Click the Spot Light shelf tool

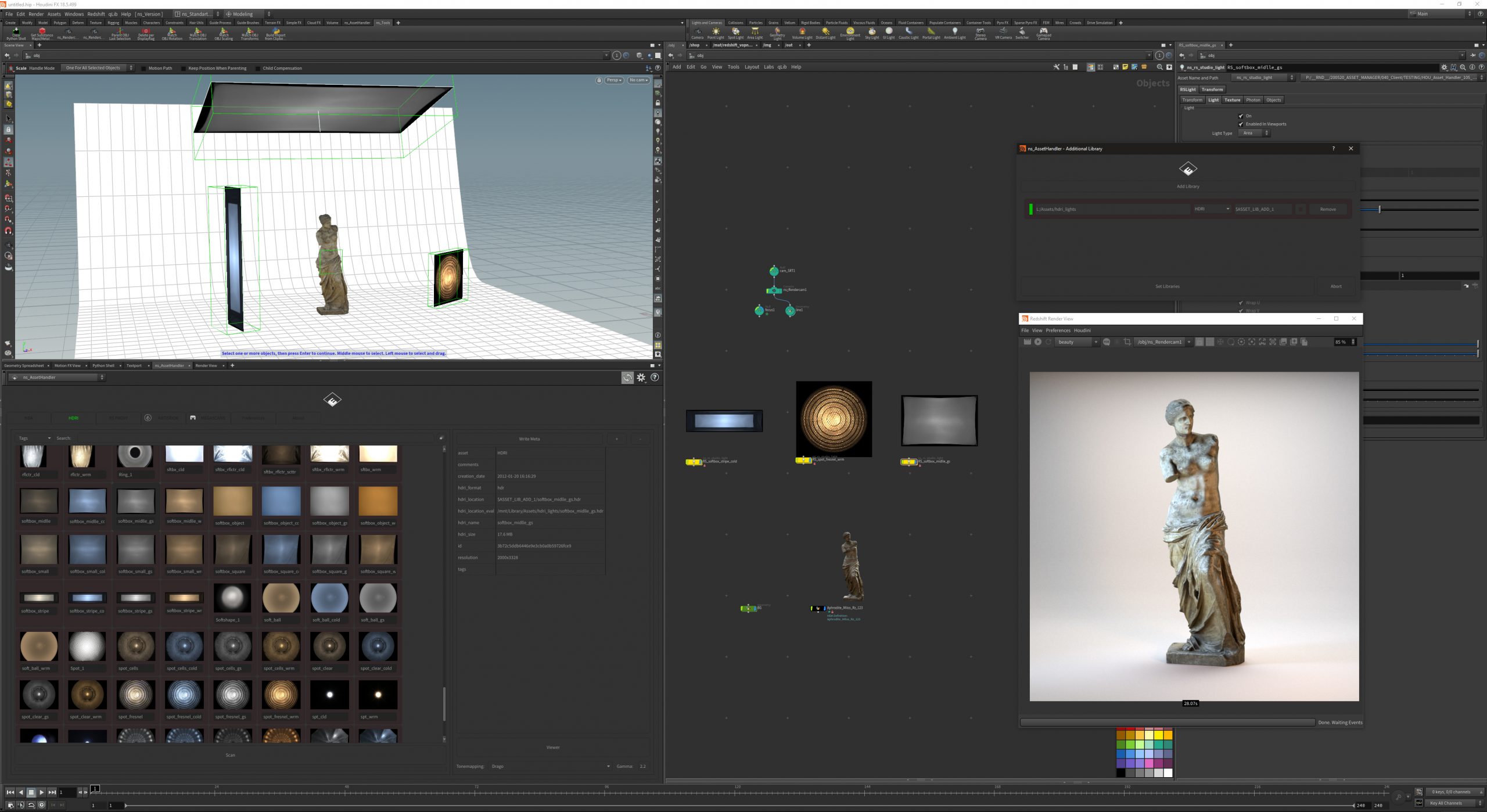tap(735, 33)
